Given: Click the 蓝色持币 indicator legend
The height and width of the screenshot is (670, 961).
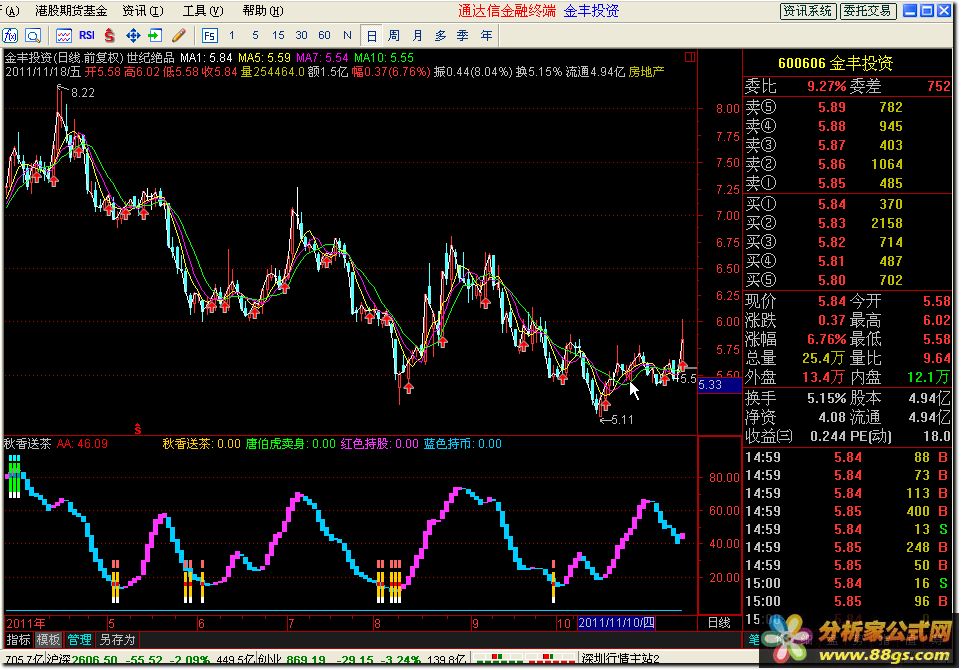Looking at the screenshot, I should [x=462, y=443].
